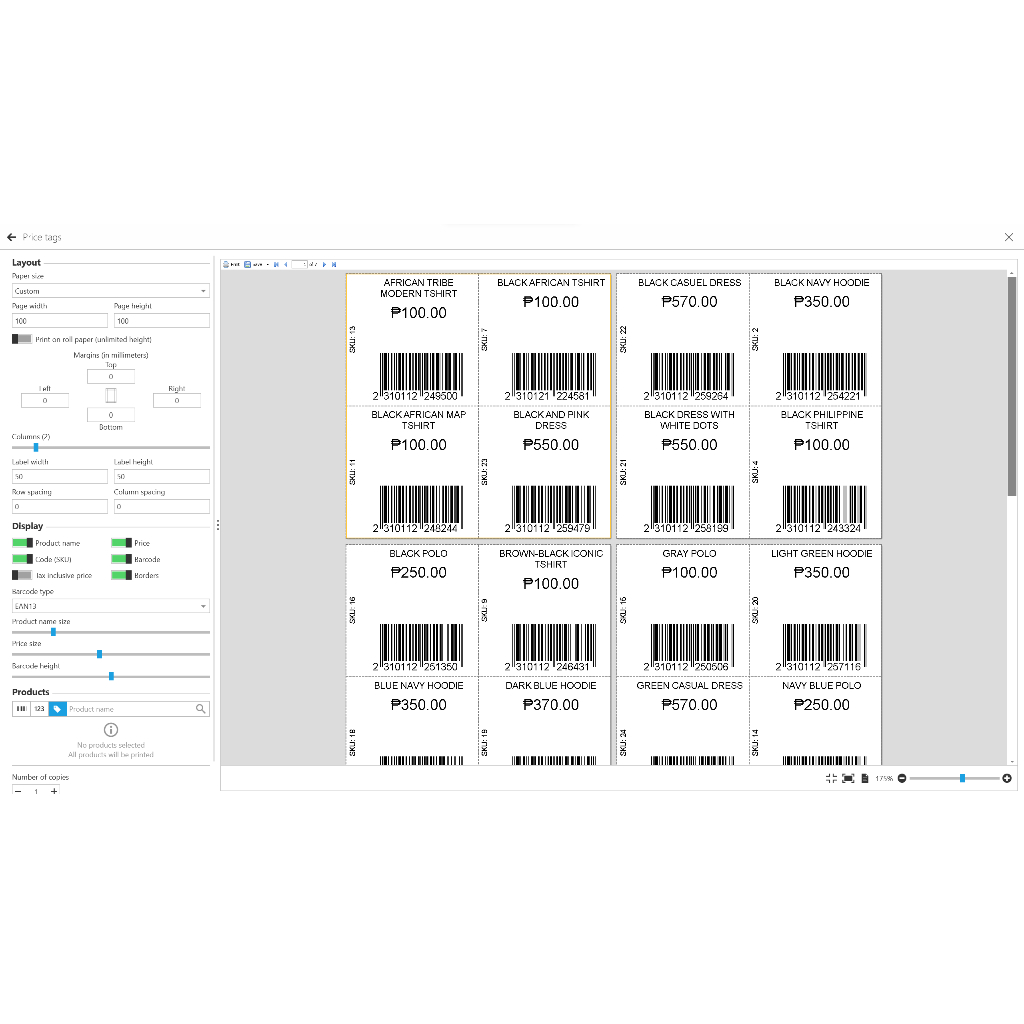Toggle the Product name display switch
Viewport: 1024px width, 1024px height.
click(x=22, y=543)
